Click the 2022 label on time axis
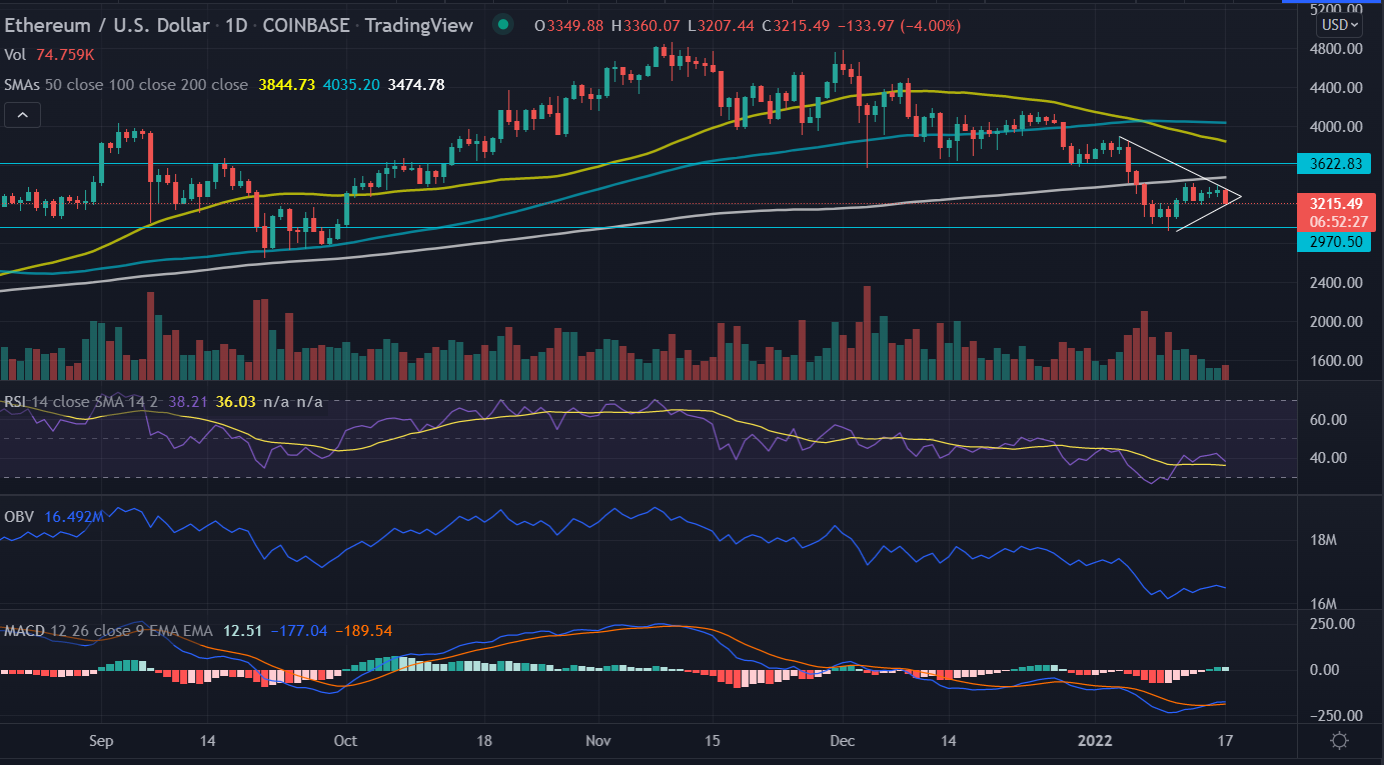 [x=1095, y=741]
